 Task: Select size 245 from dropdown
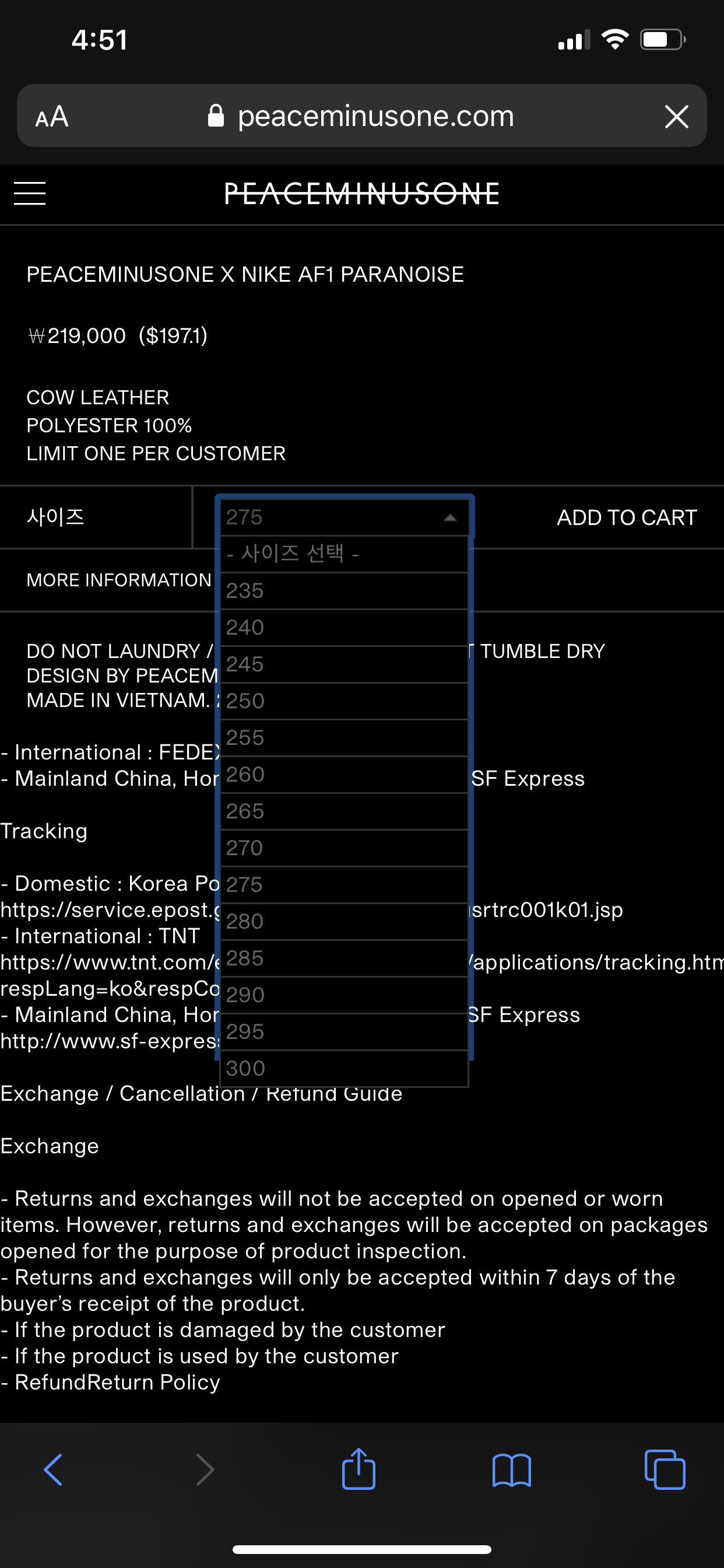[345, 664]
